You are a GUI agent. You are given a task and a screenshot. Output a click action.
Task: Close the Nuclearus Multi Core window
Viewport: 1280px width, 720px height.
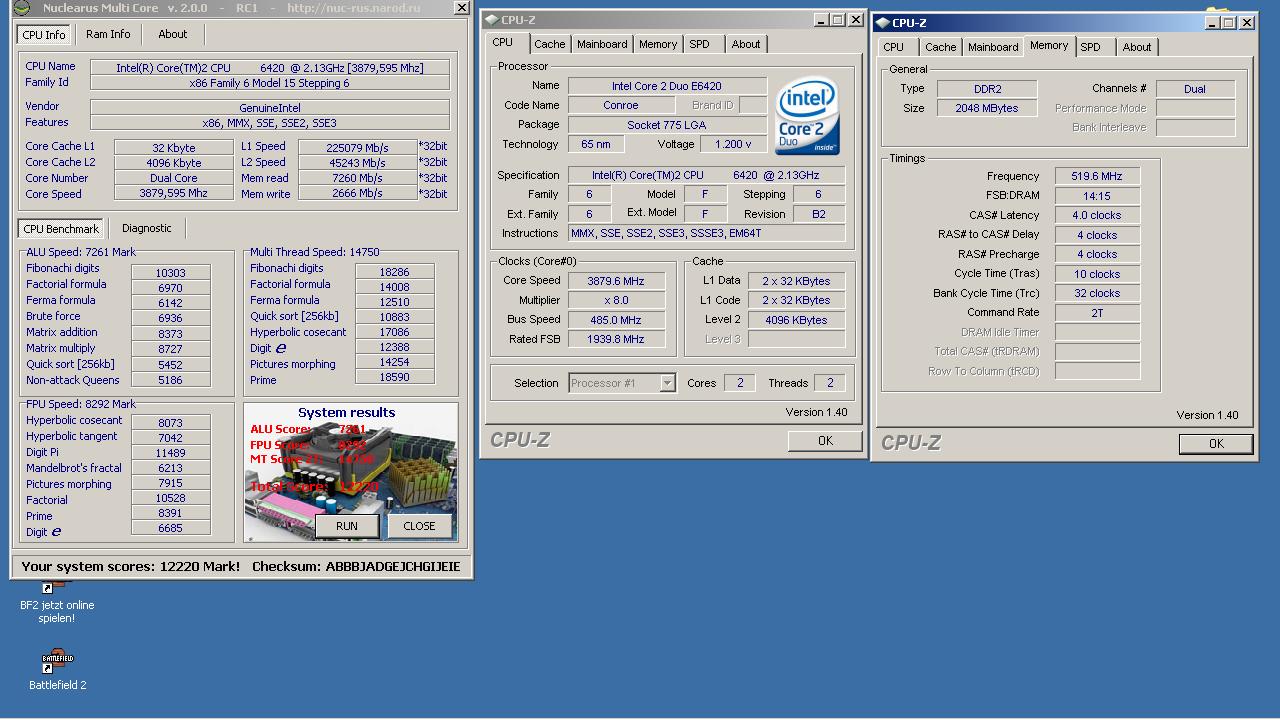pos(461,8)
